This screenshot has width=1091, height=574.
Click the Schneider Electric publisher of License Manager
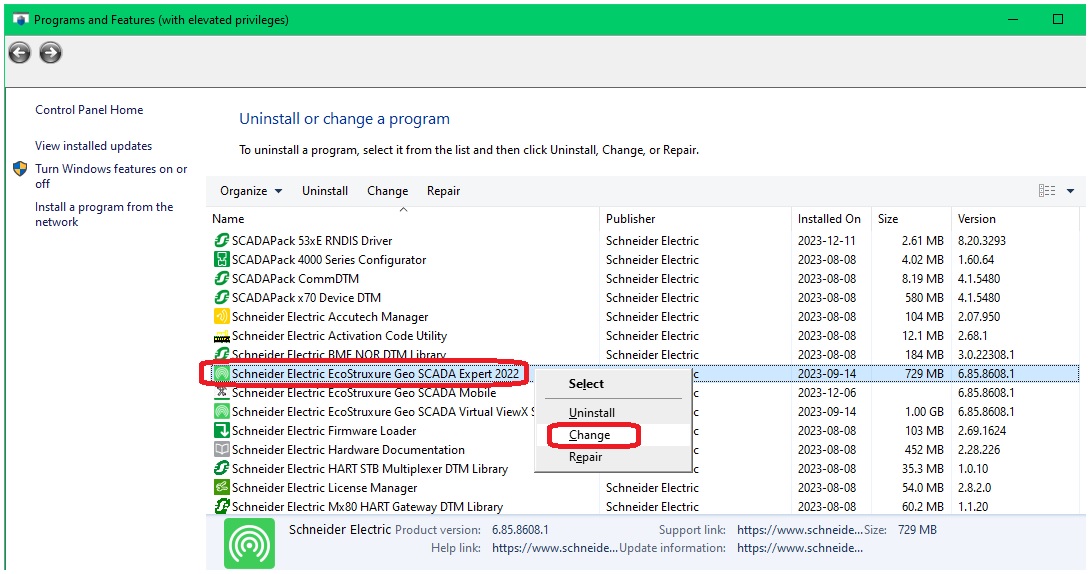(x=652, y=488)
